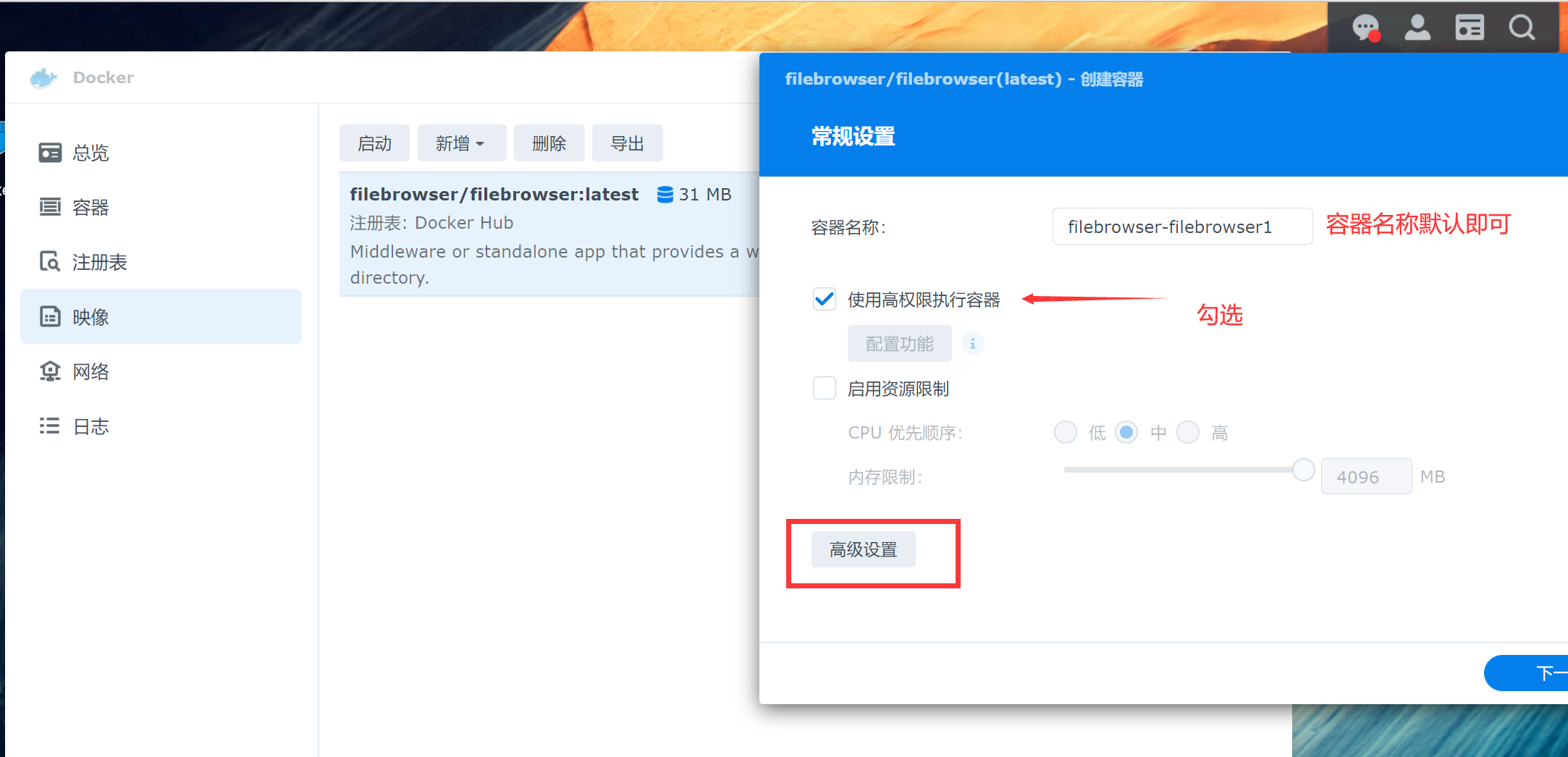Click the 容器名称 input field
The height and width of the screenshot is (757, 1568).
tap(1181, 227)
